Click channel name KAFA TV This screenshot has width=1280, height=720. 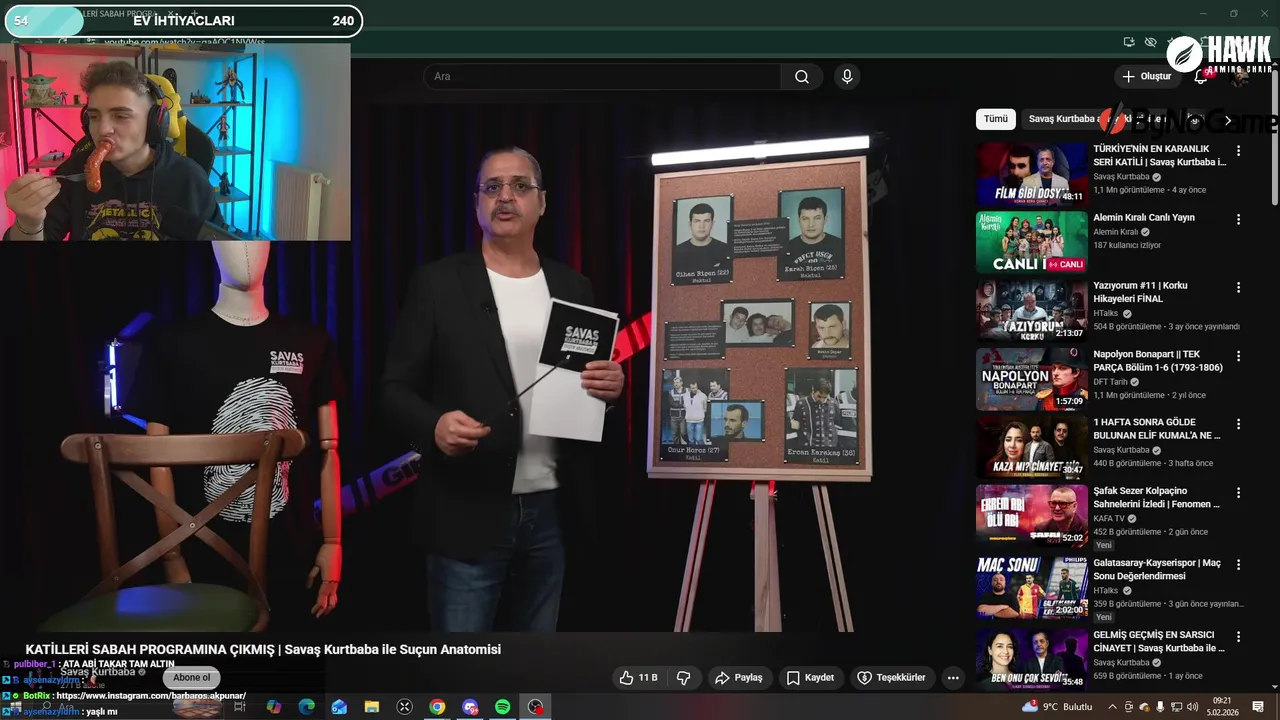point(1109,519)
